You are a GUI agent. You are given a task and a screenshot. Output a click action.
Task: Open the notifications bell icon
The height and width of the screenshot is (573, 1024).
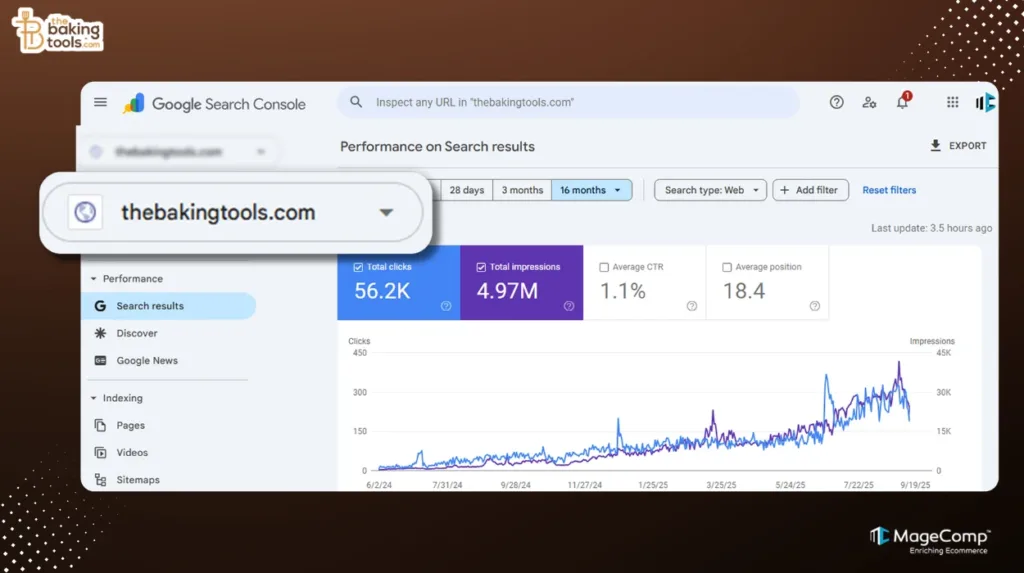click(x=902, y=102)
